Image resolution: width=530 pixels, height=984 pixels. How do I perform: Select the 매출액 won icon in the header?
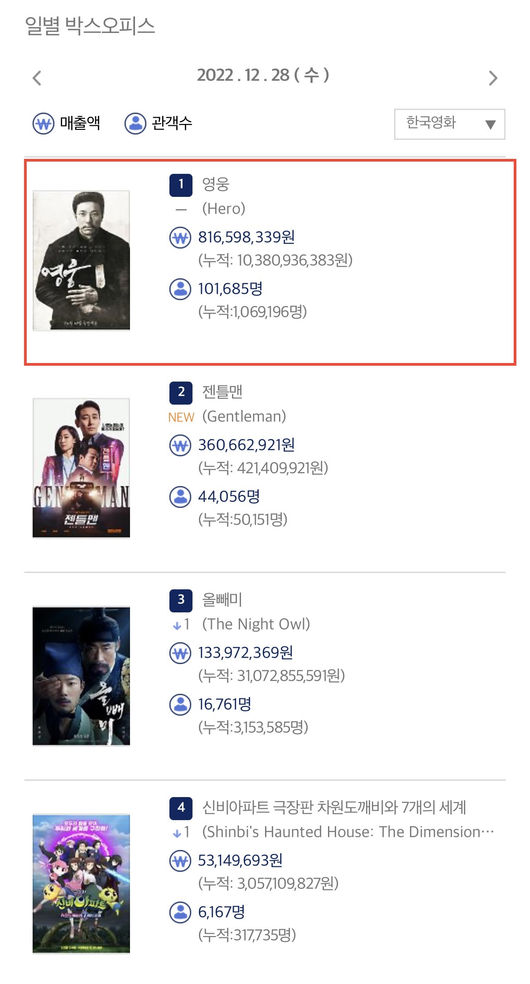43,124
